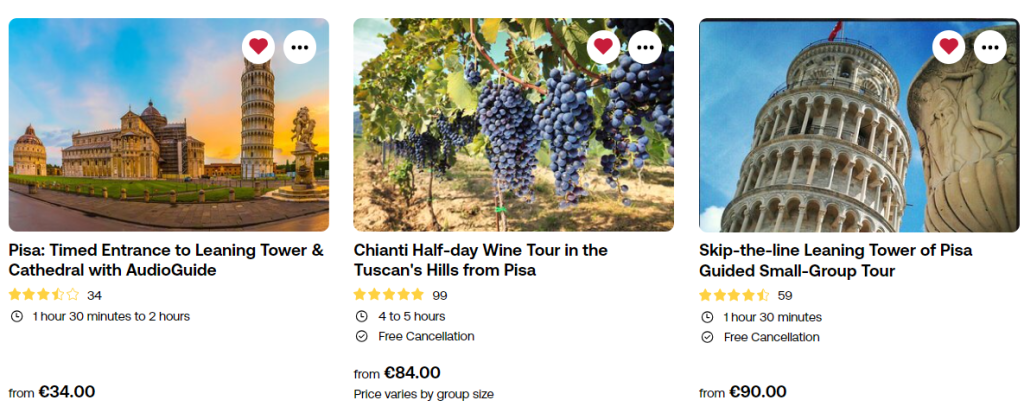Screen dimensions: 1024x413
Task: Click Free Cancellation checkmark icon on Skip-the-line tour
Action: (x=706, y=337)
